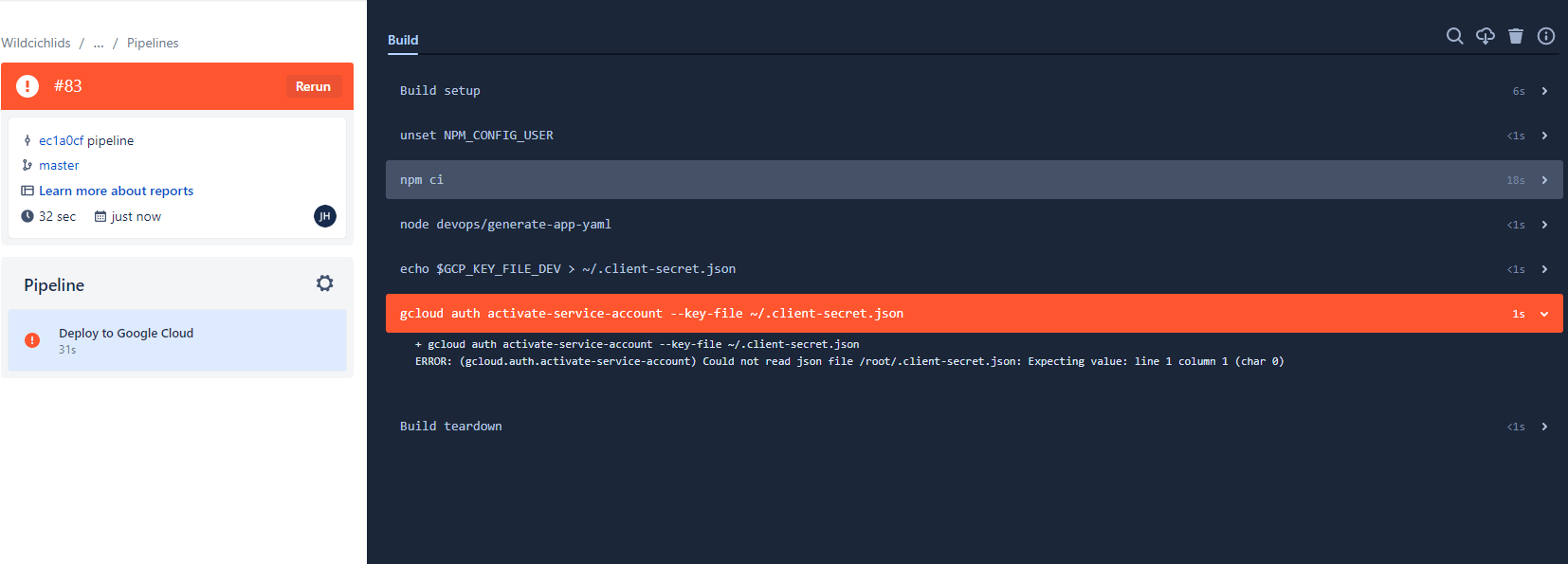Click the reports icon beside Learn more
1568x564 pixels.
[x=27, y=191]
